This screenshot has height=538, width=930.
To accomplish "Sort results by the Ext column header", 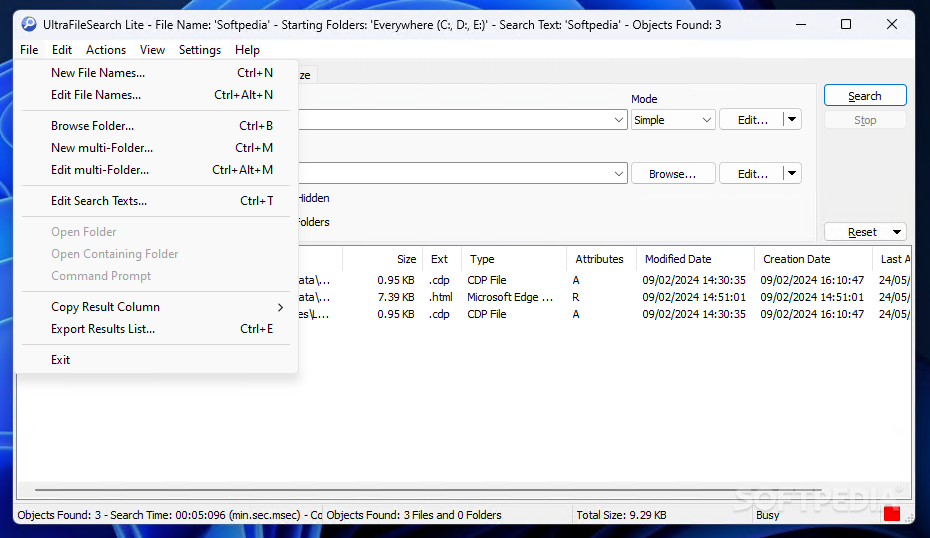I will point(442,259).
